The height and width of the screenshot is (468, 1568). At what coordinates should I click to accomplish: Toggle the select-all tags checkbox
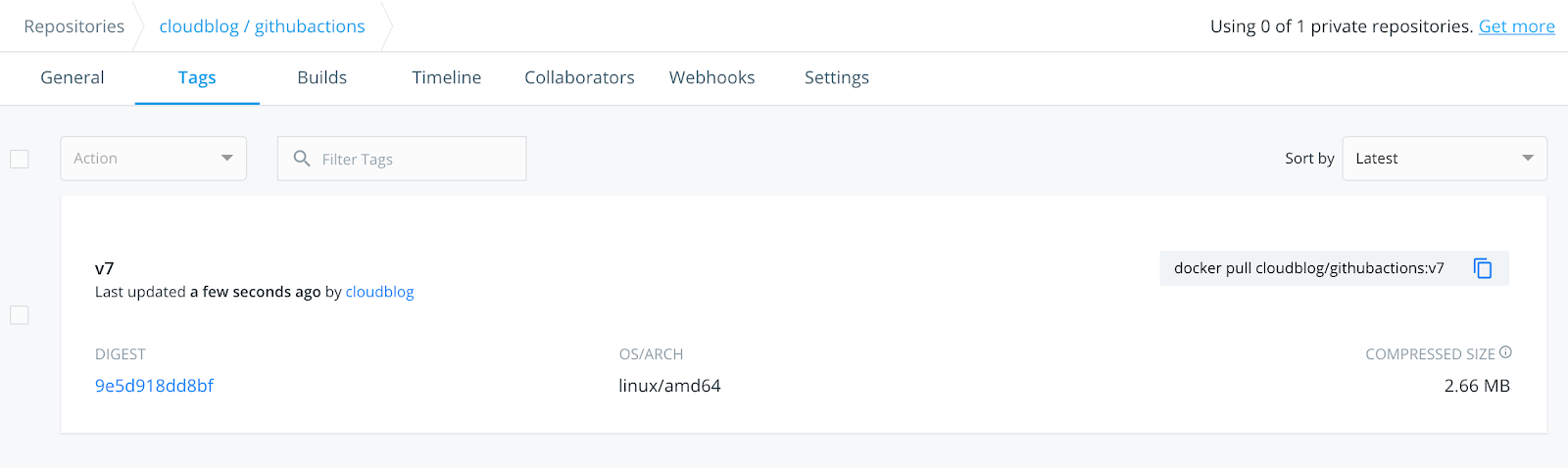[20, 159]
